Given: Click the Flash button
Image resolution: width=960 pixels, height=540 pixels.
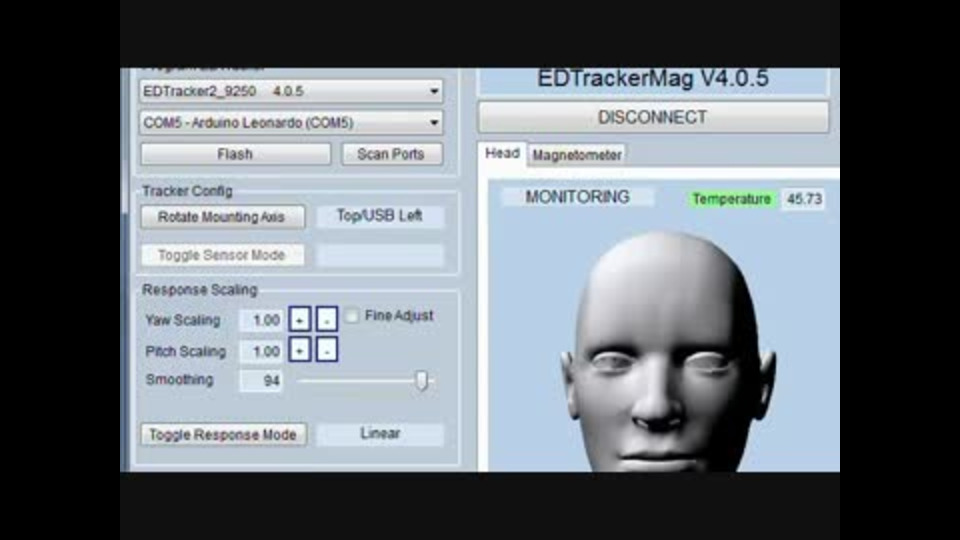Looking at the screenshot, I should 235,154.
